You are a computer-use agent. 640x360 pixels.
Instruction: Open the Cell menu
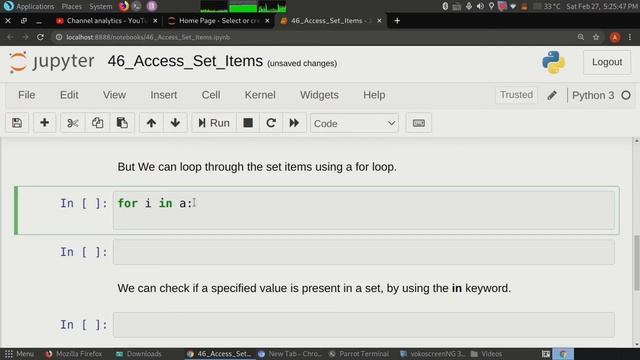211,95
